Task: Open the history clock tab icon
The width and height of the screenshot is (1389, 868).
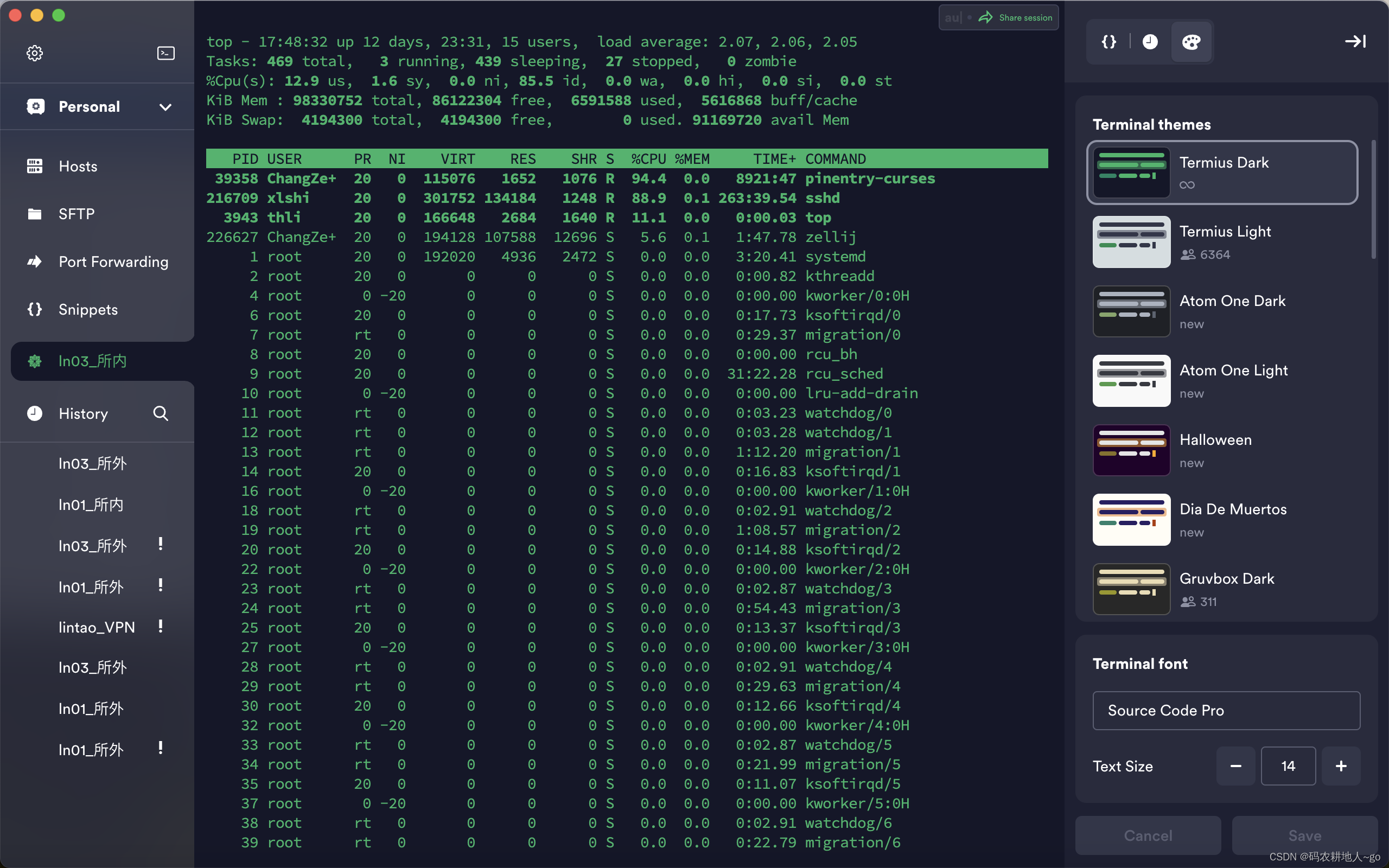Action: (x=1150, y=41)
